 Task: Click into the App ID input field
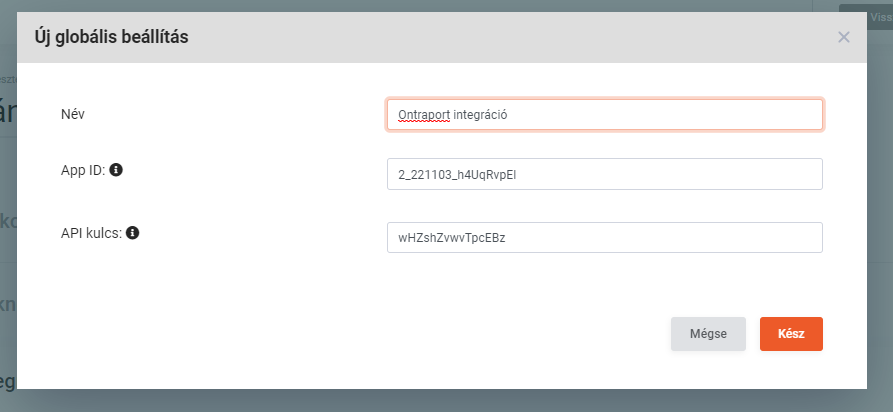(x=604, y=174)
